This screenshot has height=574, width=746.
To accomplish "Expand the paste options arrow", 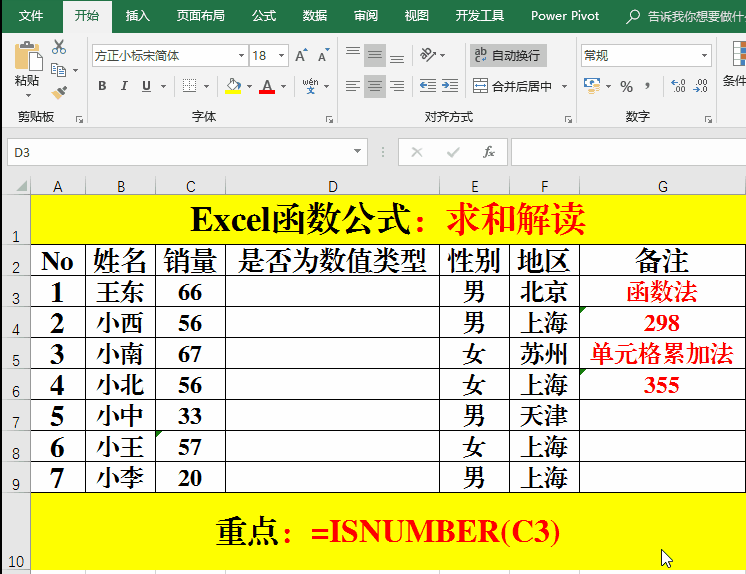I will click(28, 96).
